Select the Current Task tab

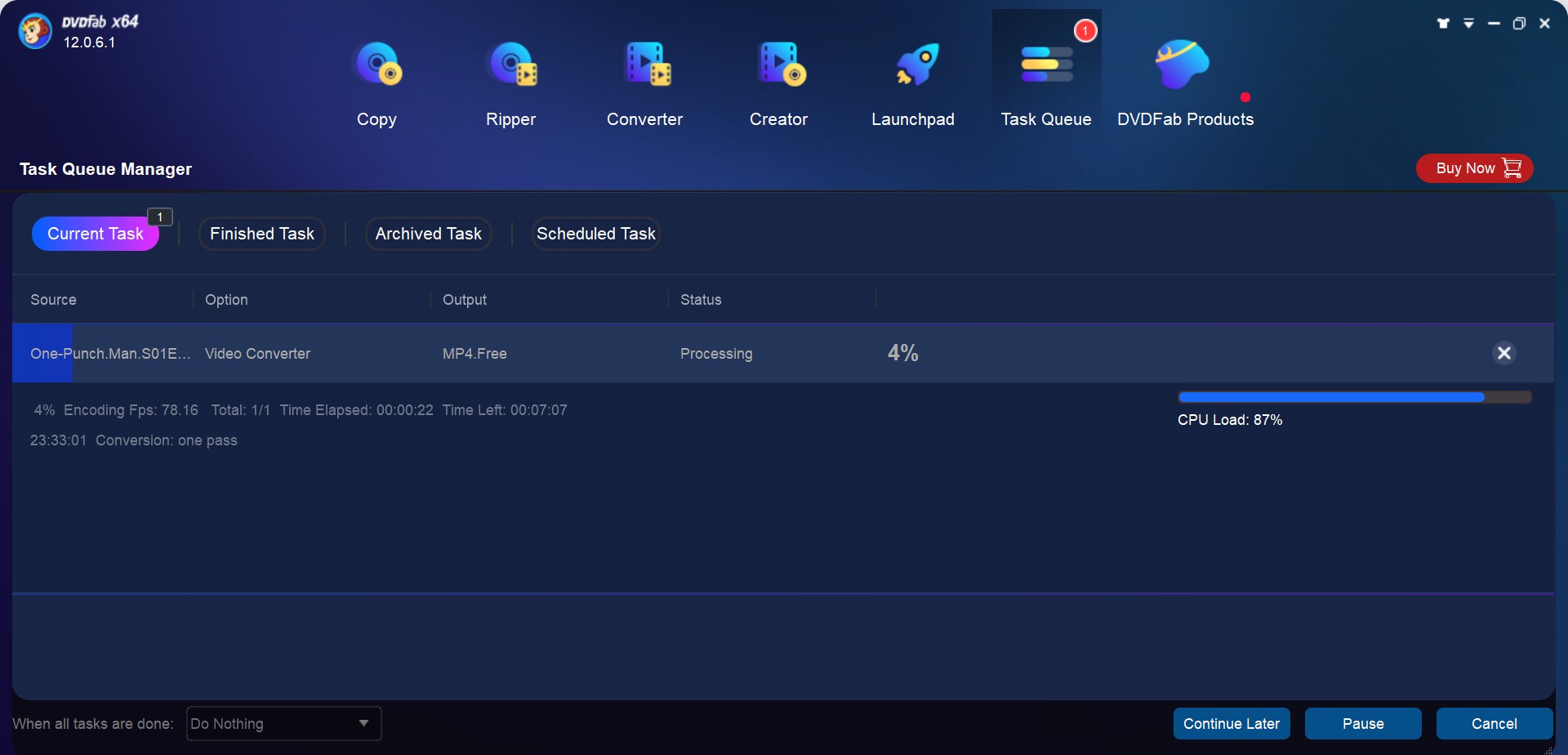[x=95, y=233]
